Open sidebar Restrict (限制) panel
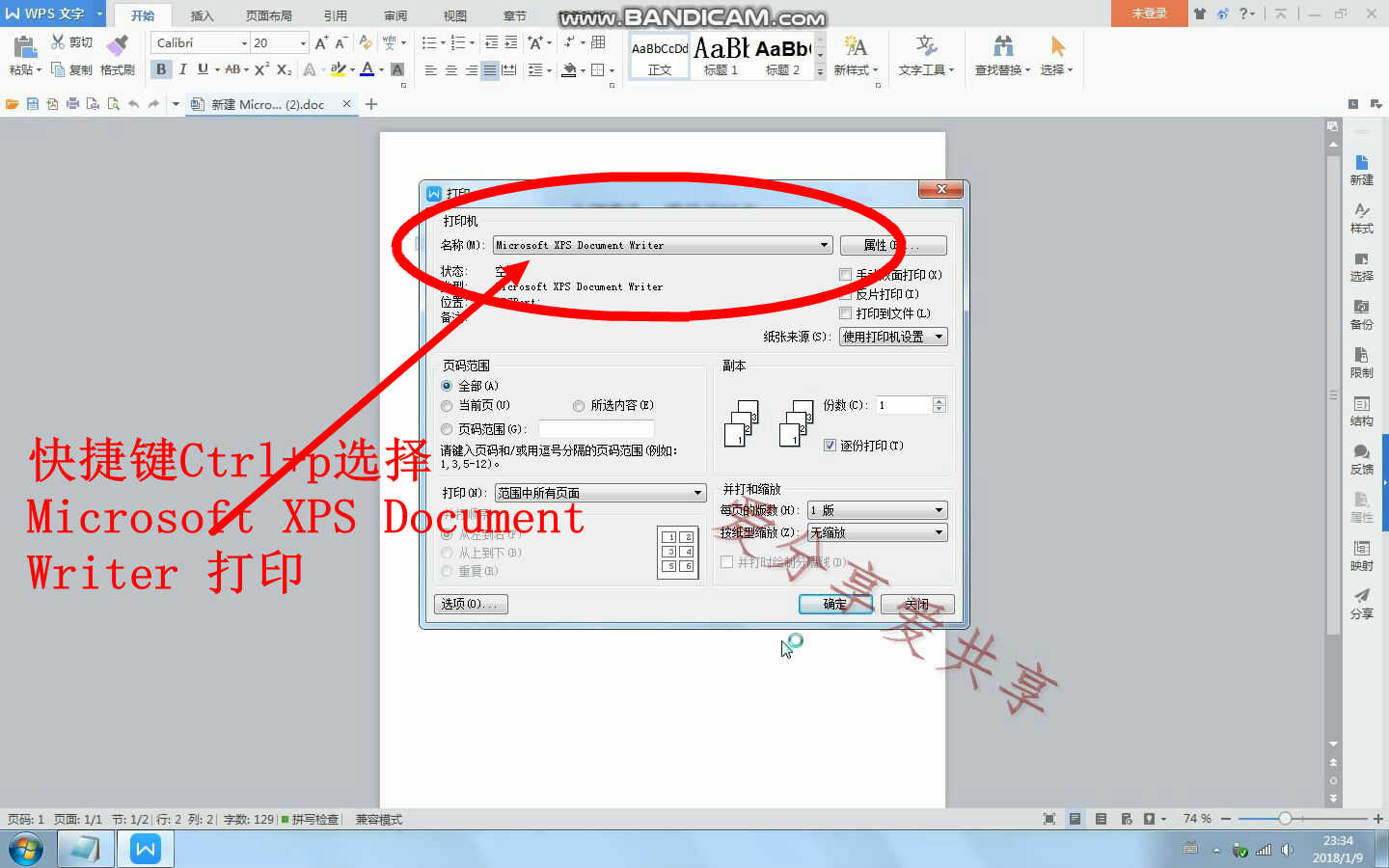1389x868 pixels. point(1361,363)
